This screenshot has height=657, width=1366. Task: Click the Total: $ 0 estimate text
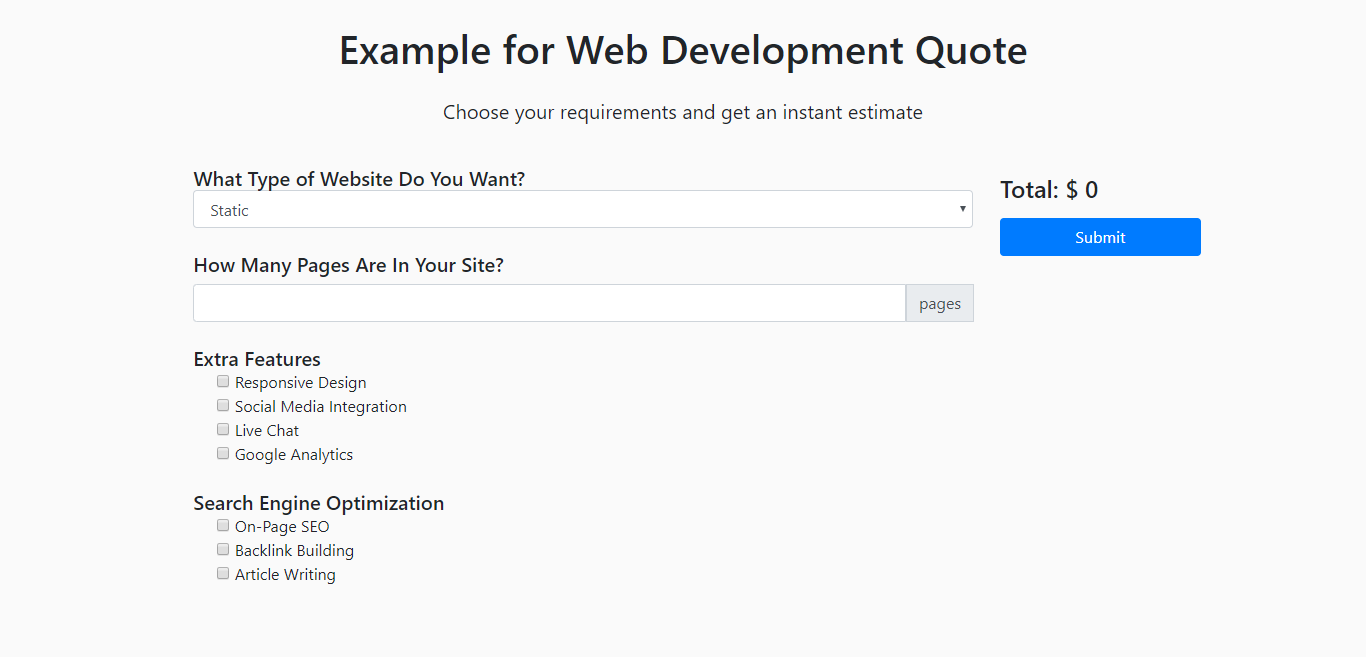(x=1048, y=189)
